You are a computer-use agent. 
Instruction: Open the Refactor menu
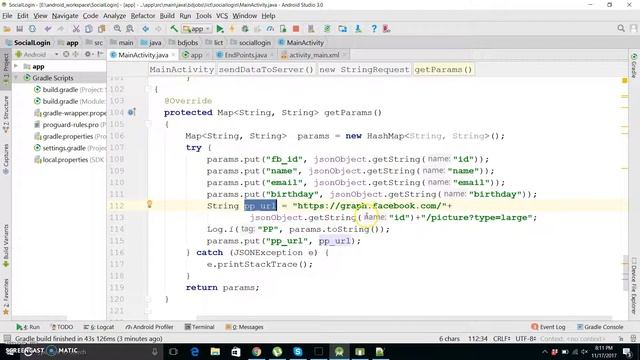pyautogui.click(x=143, y=16)
